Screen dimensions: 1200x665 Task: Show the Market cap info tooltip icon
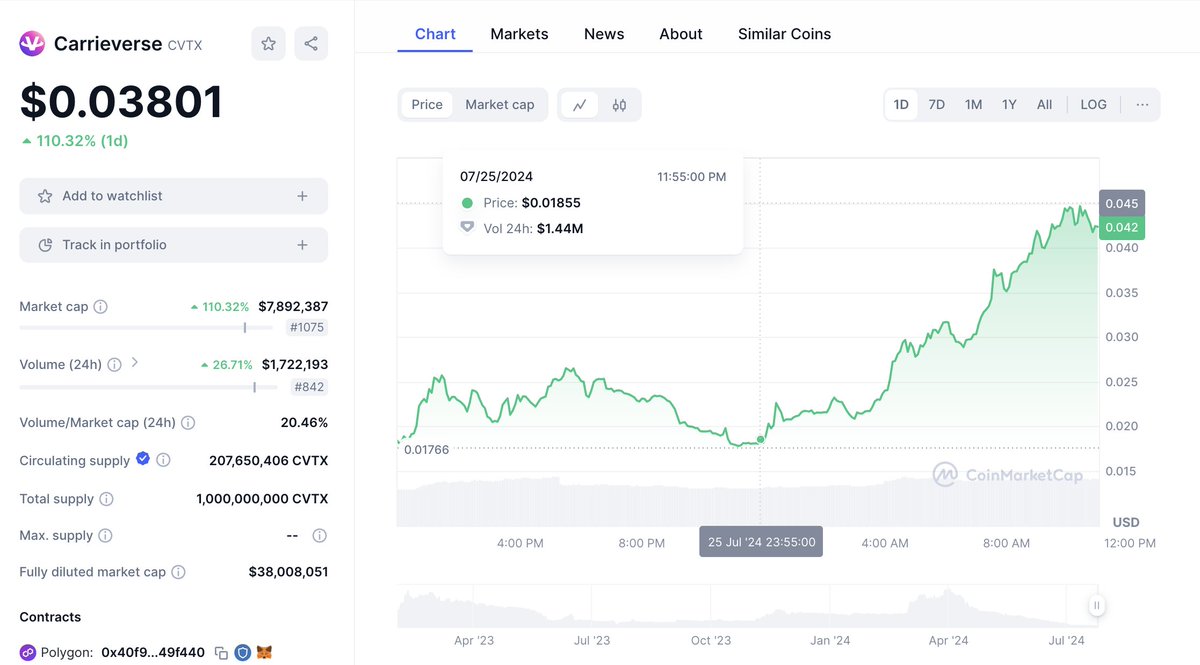click(x=100, y=307)
